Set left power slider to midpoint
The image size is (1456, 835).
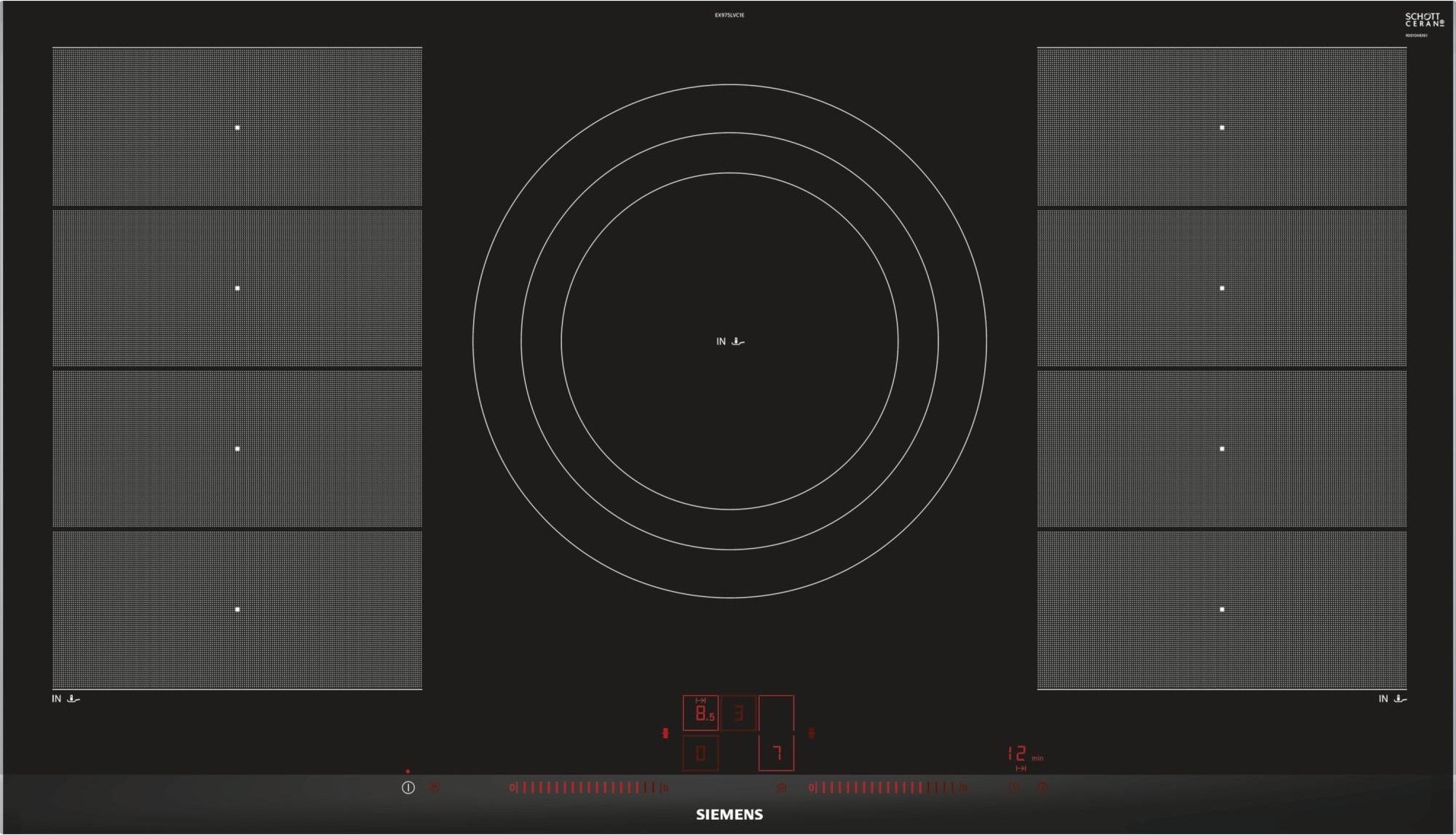tap(588, 787)
